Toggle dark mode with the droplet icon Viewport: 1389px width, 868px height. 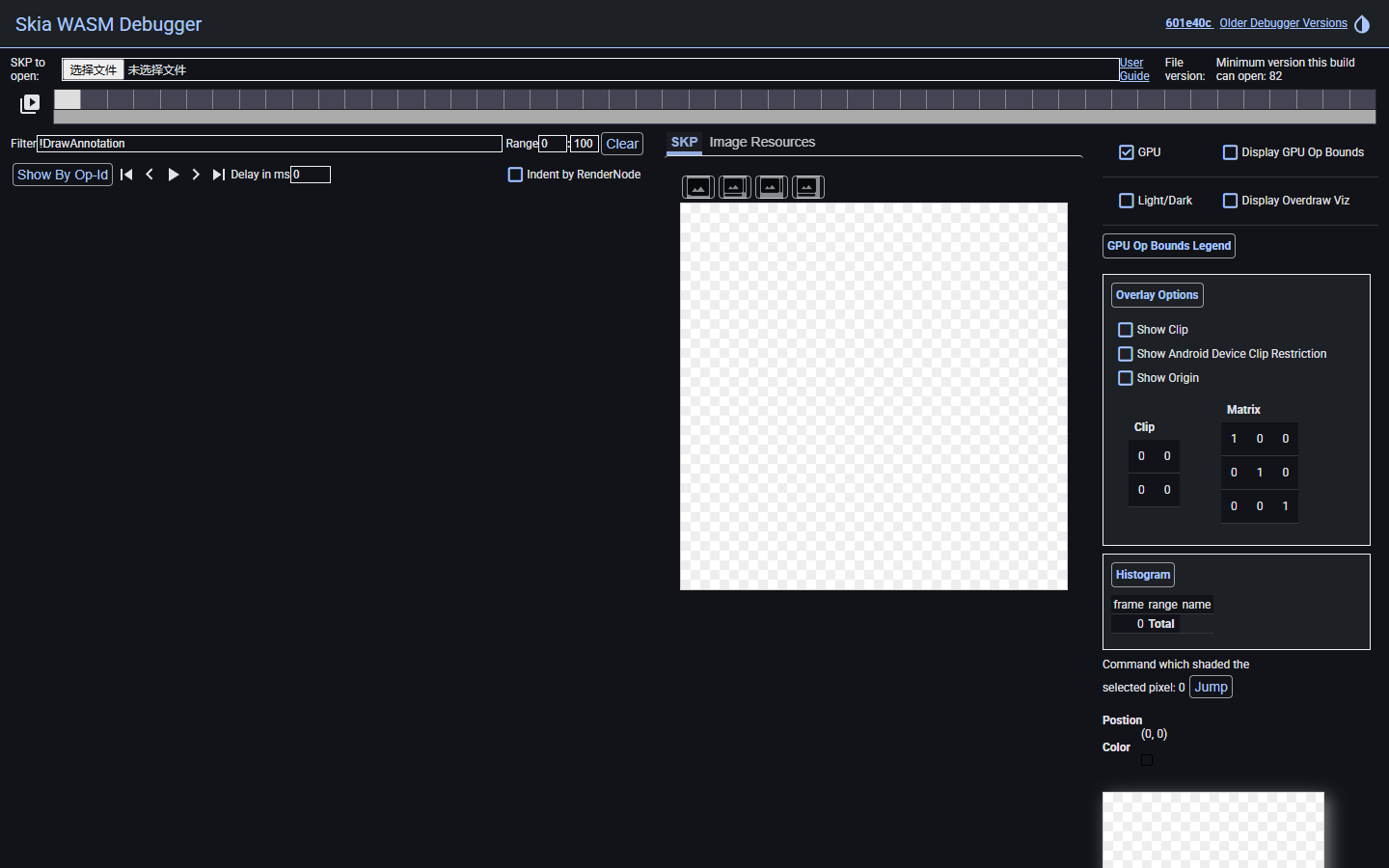[x=1362, y=24]
